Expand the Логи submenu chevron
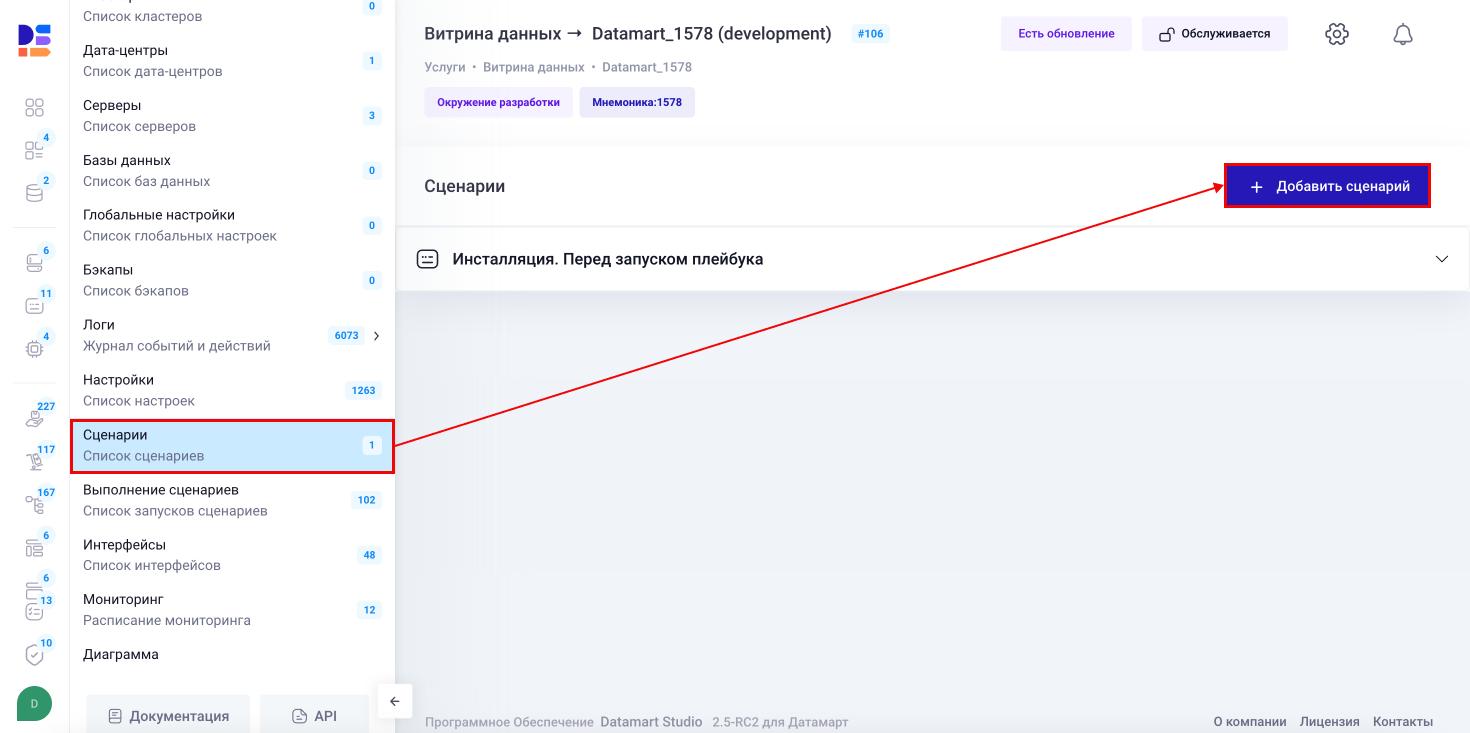Viewport: 1470px width, 733px height. click(376, 336)
